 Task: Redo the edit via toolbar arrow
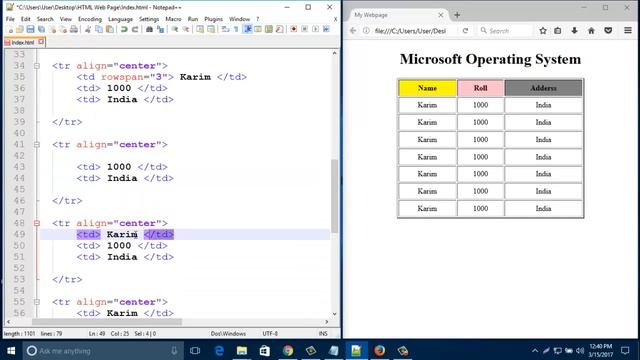(x=135, y=29)
